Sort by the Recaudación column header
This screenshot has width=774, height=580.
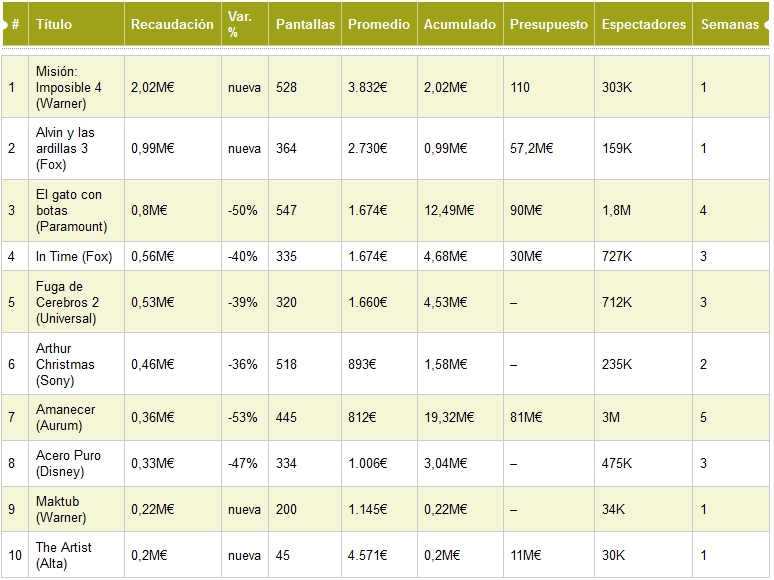(172, 24)
